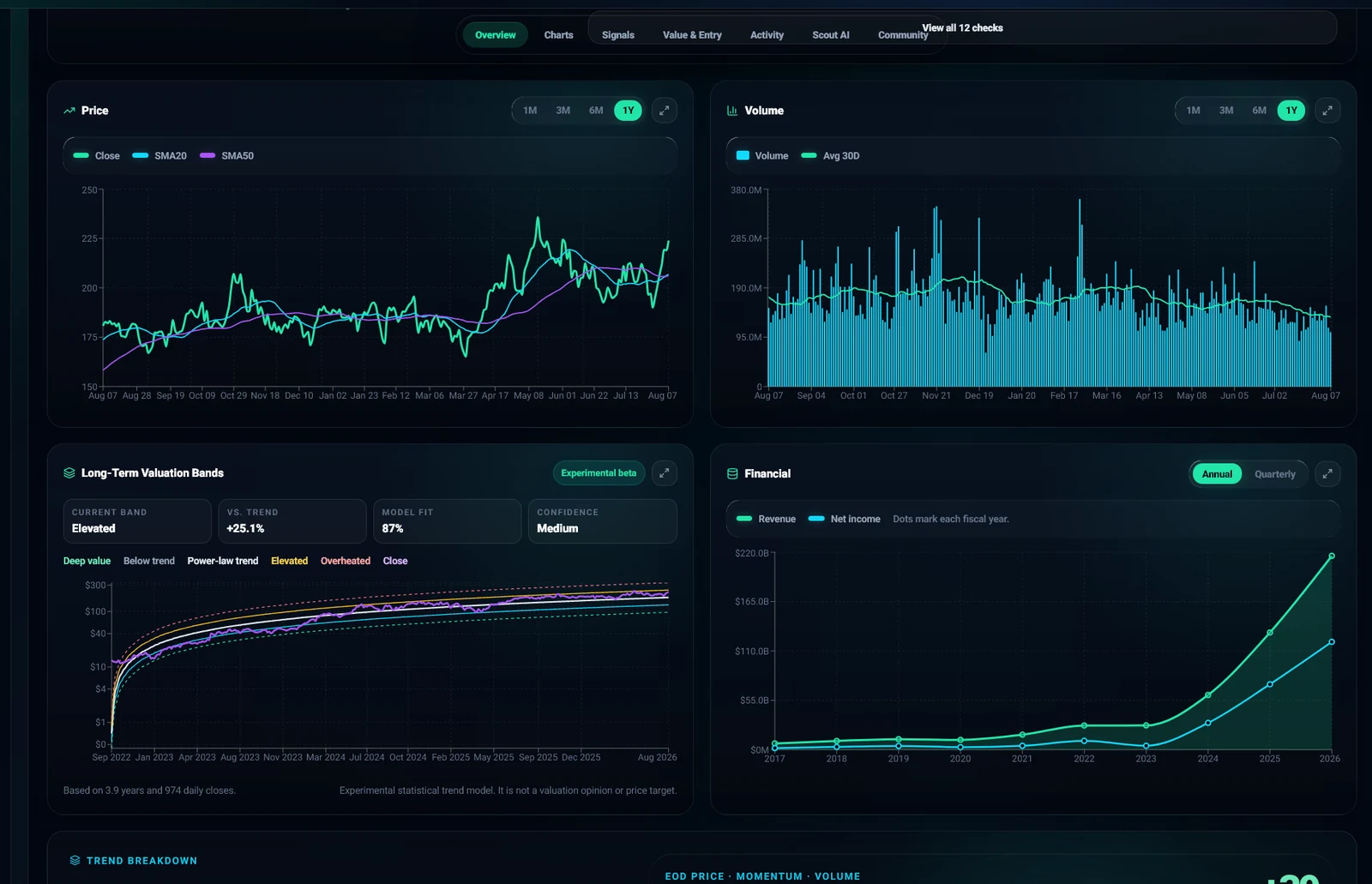The image size is (1372, 884).
Task: Set Price chart range to 1M
Action: [x=530, y=111]
